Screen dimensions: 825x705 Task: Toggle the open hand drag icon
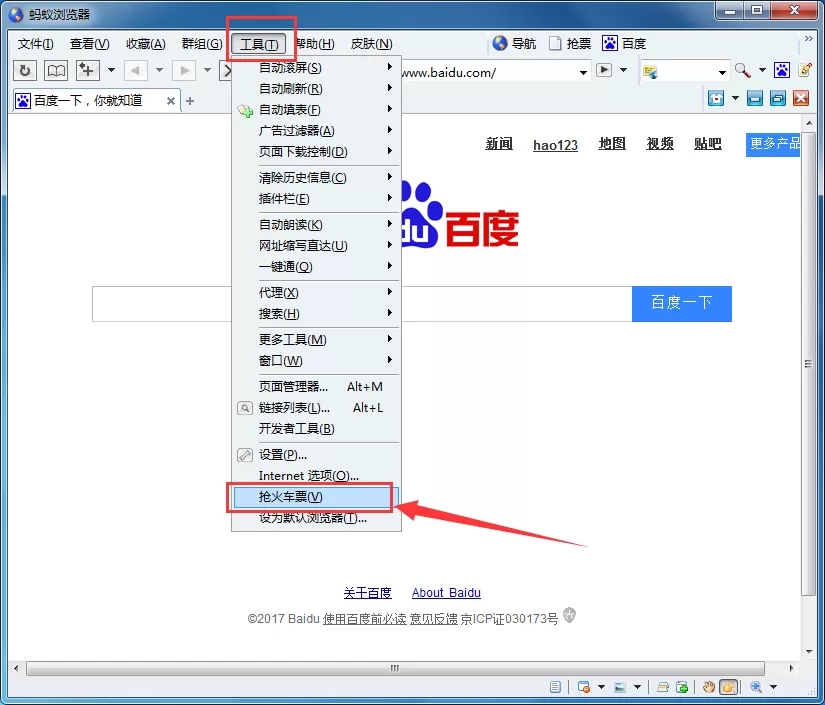[x=709, y=687]
